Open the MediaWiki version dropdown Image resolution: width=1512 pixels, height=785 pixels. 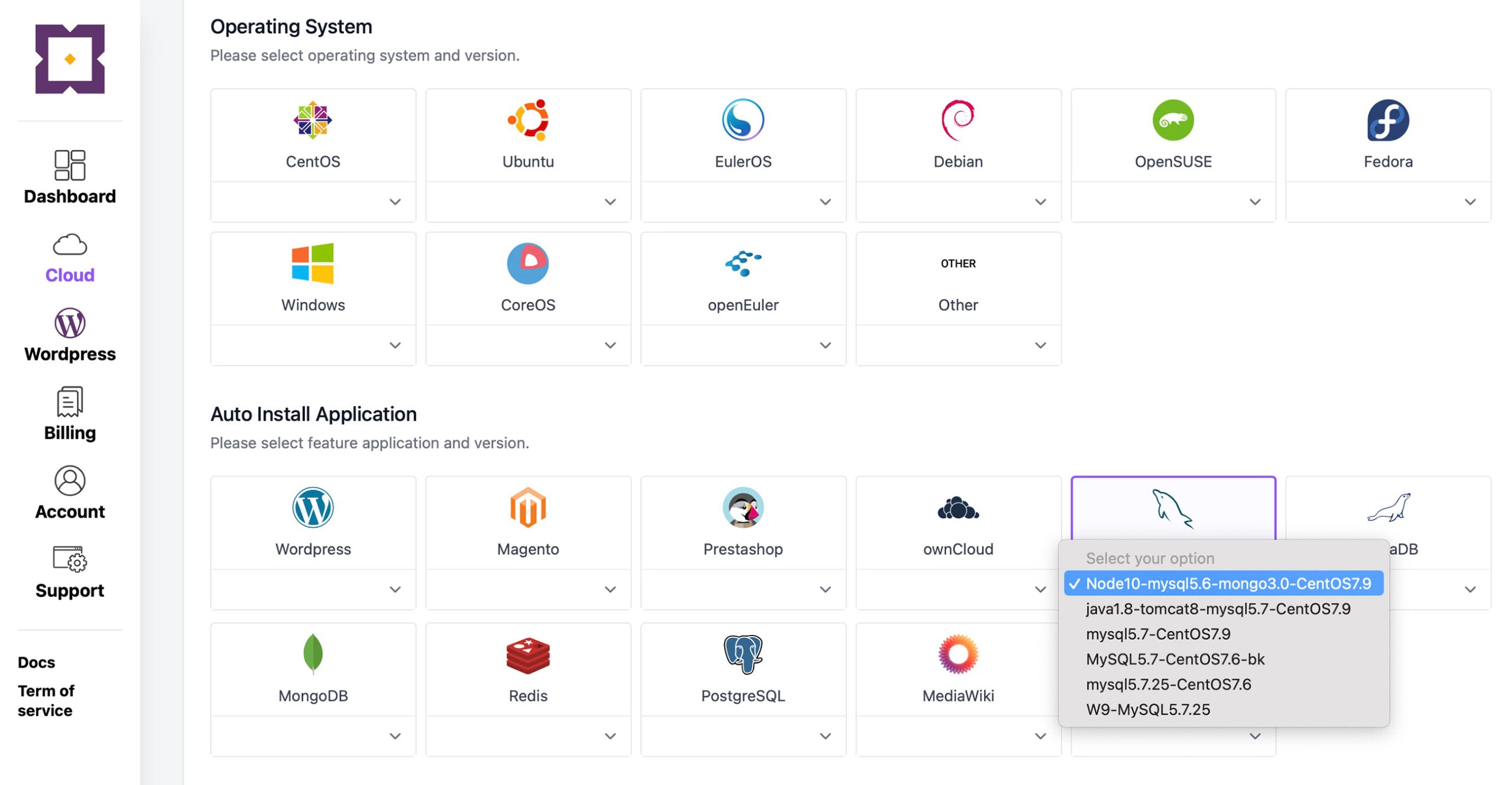(x=957, y=737)
